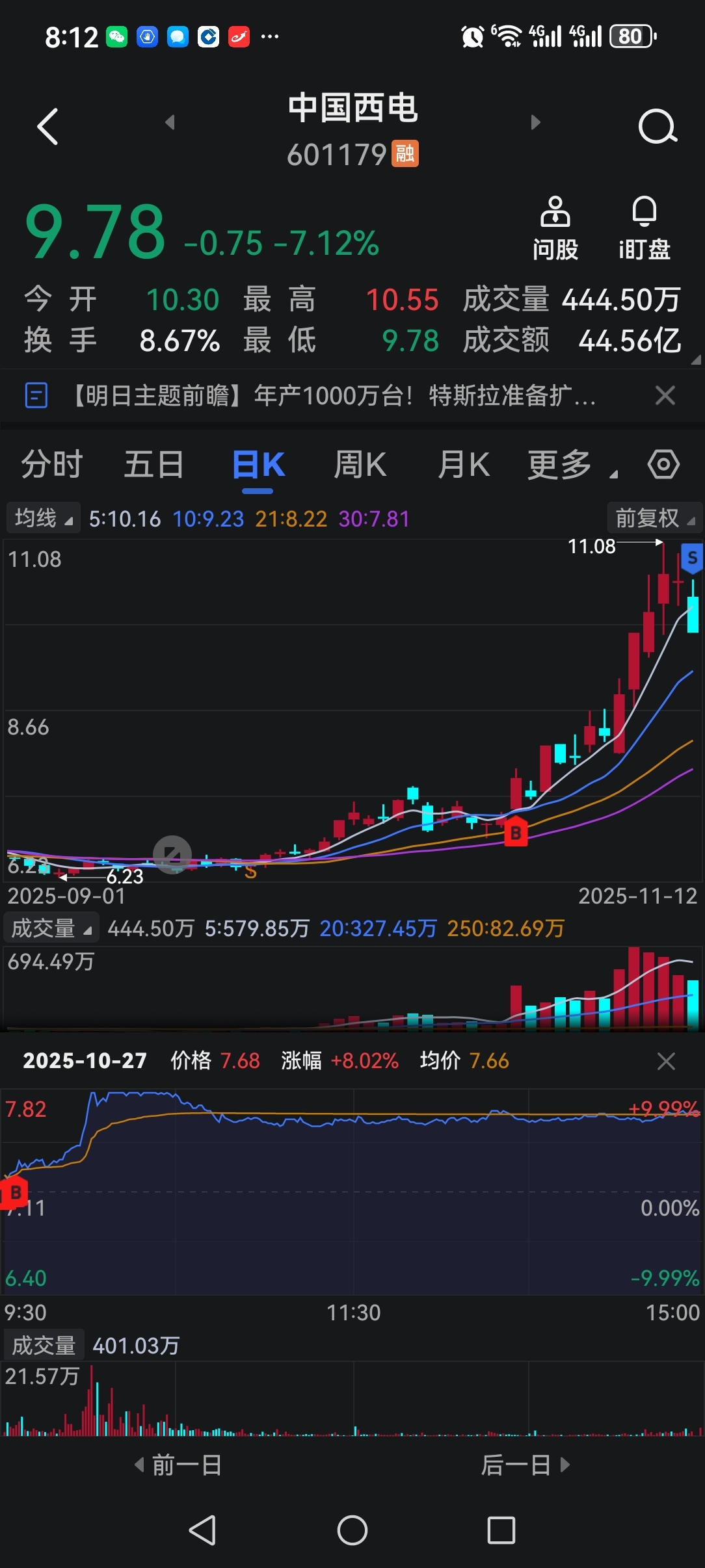The height and width of the screenshot is (1568, 705).
Task: Open the 更多 periods dropdown
Action: coord(572,464)
